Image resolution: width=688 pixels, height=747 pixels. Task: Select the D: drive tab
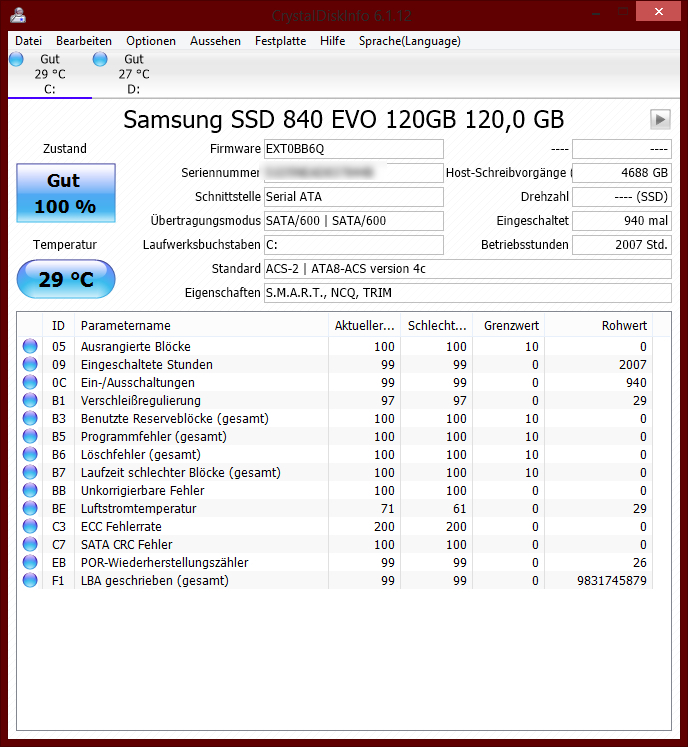pos(134,74)
